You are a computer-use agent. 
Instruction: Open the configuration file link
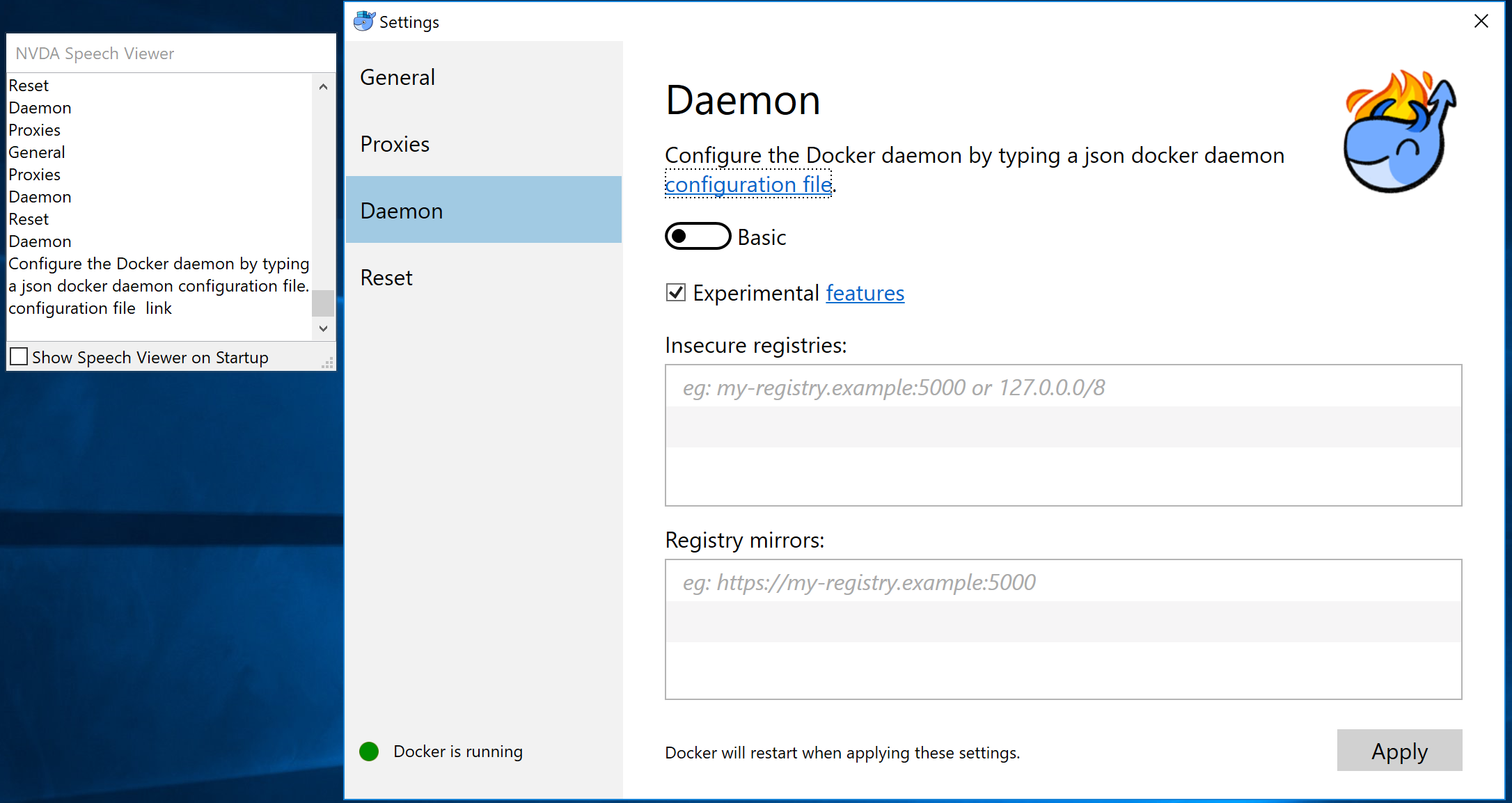pyautogui.click(x=748, y=184)
